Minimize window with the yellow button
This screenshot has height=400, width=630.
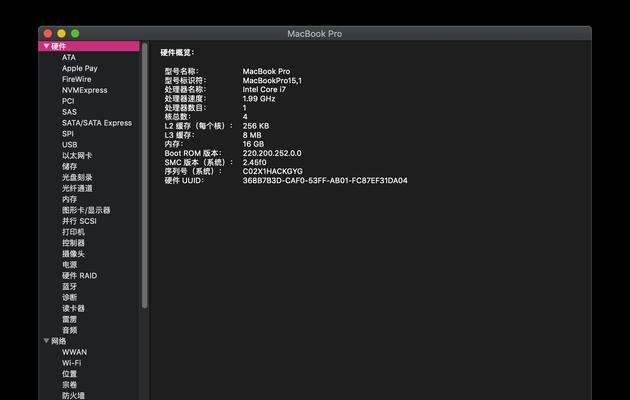tap(61, 34)
